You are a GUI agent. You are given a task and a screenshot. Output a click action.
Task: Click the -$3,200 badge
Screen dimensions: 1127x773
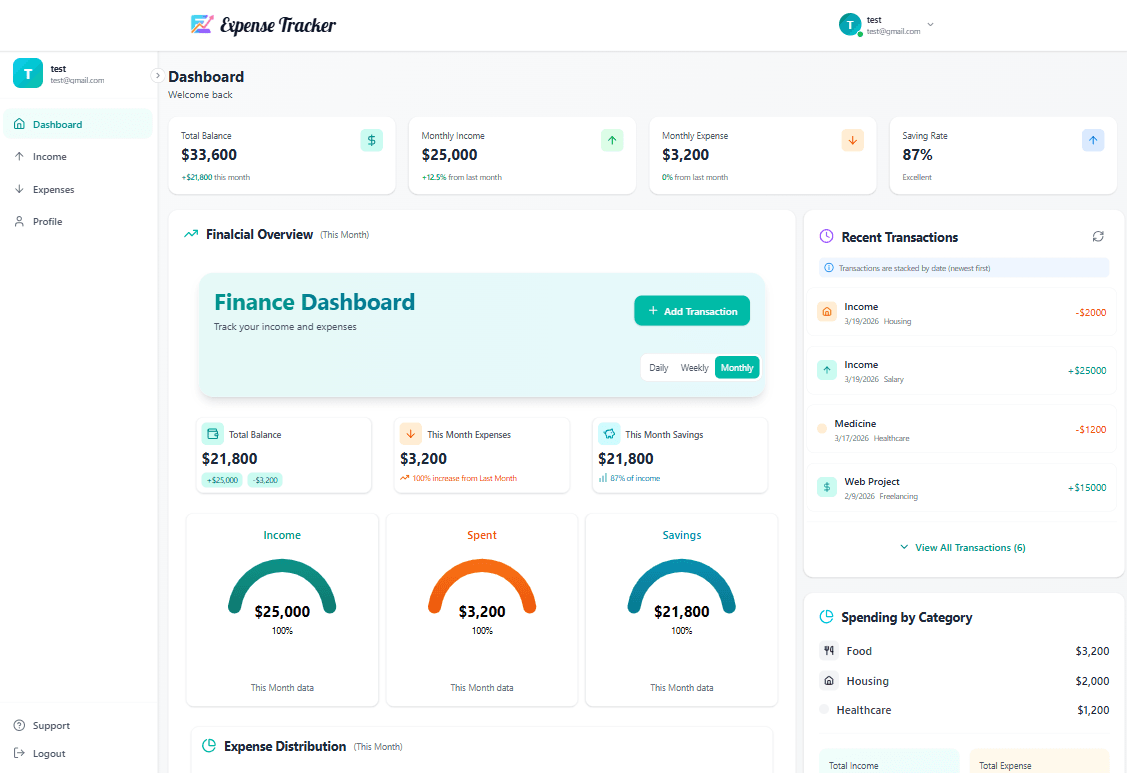tap(265, 480)
